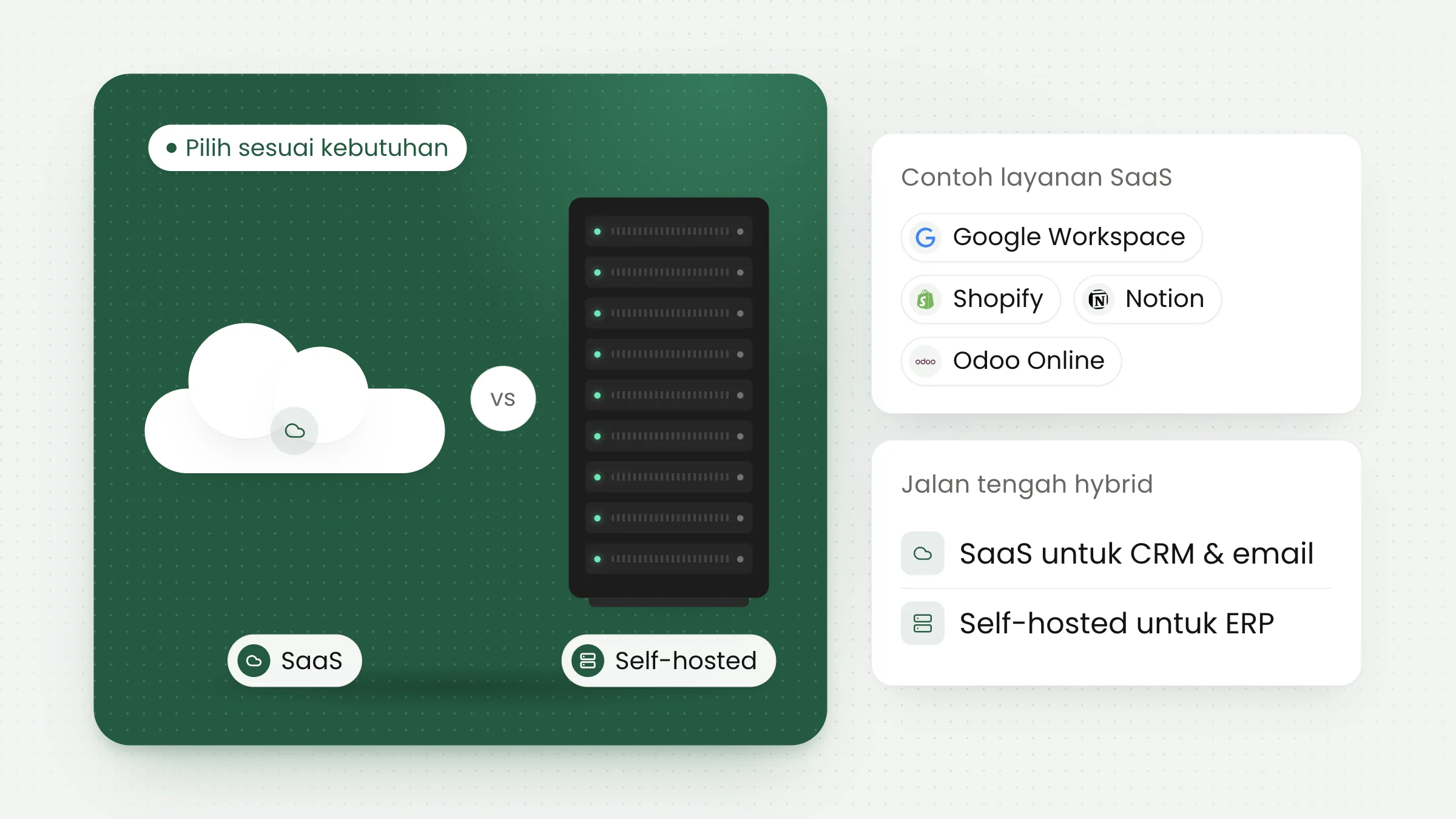Viewport: 1456px width, 819px height.
Task: Click server icon beside Self-hosted untuk ERP
Action: click(x=923, y=623)
